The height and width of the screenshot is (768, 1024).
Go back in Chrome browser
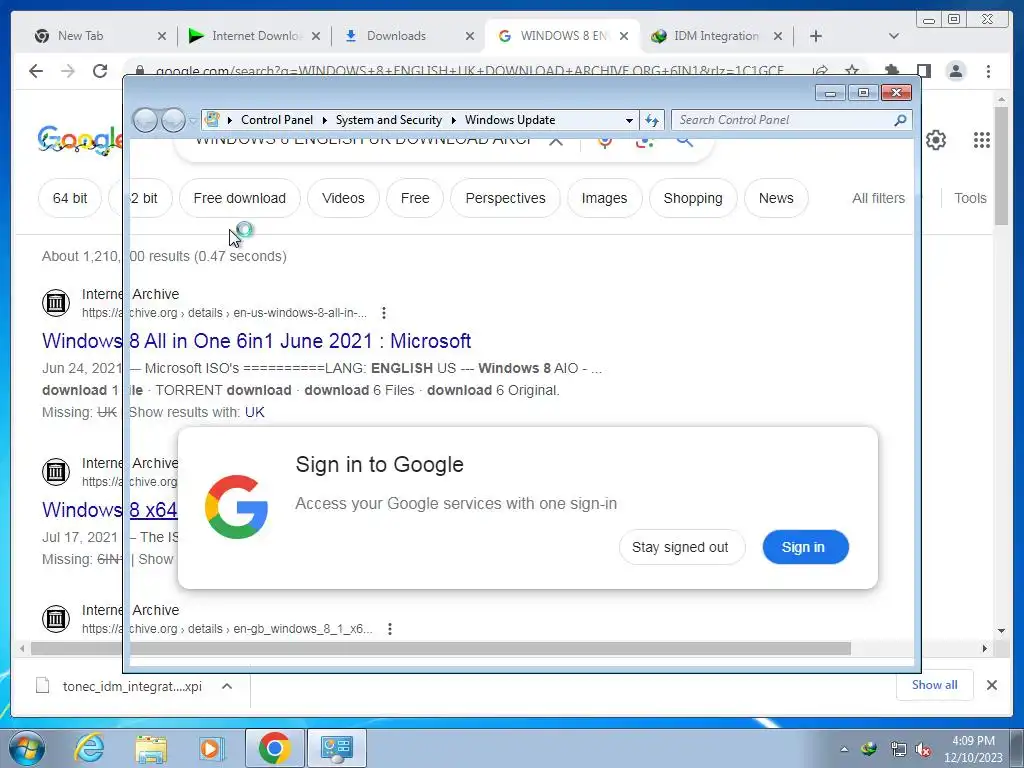click(x=36, y=71)
